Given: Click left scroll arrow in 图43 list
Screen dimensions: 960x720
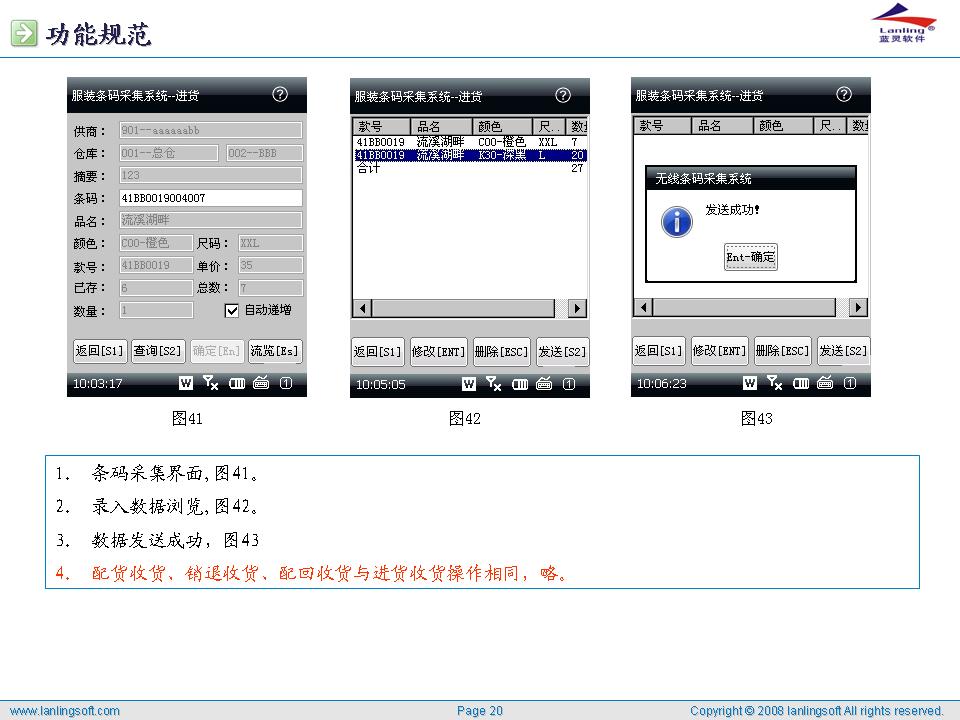Looking at the screenshot, I should 644,307.
